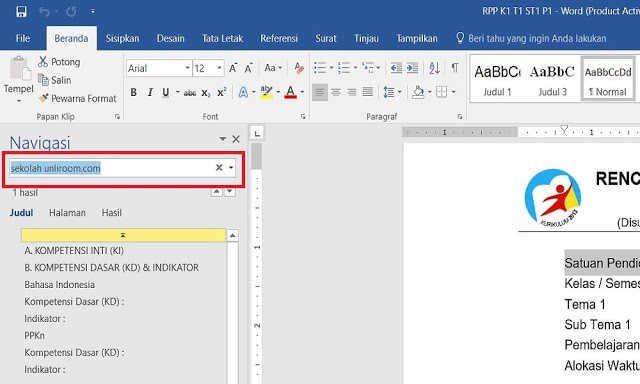This screenshot has width=640, height=384.
Task: Justify the paragraph text
Action: pos(368,92)
